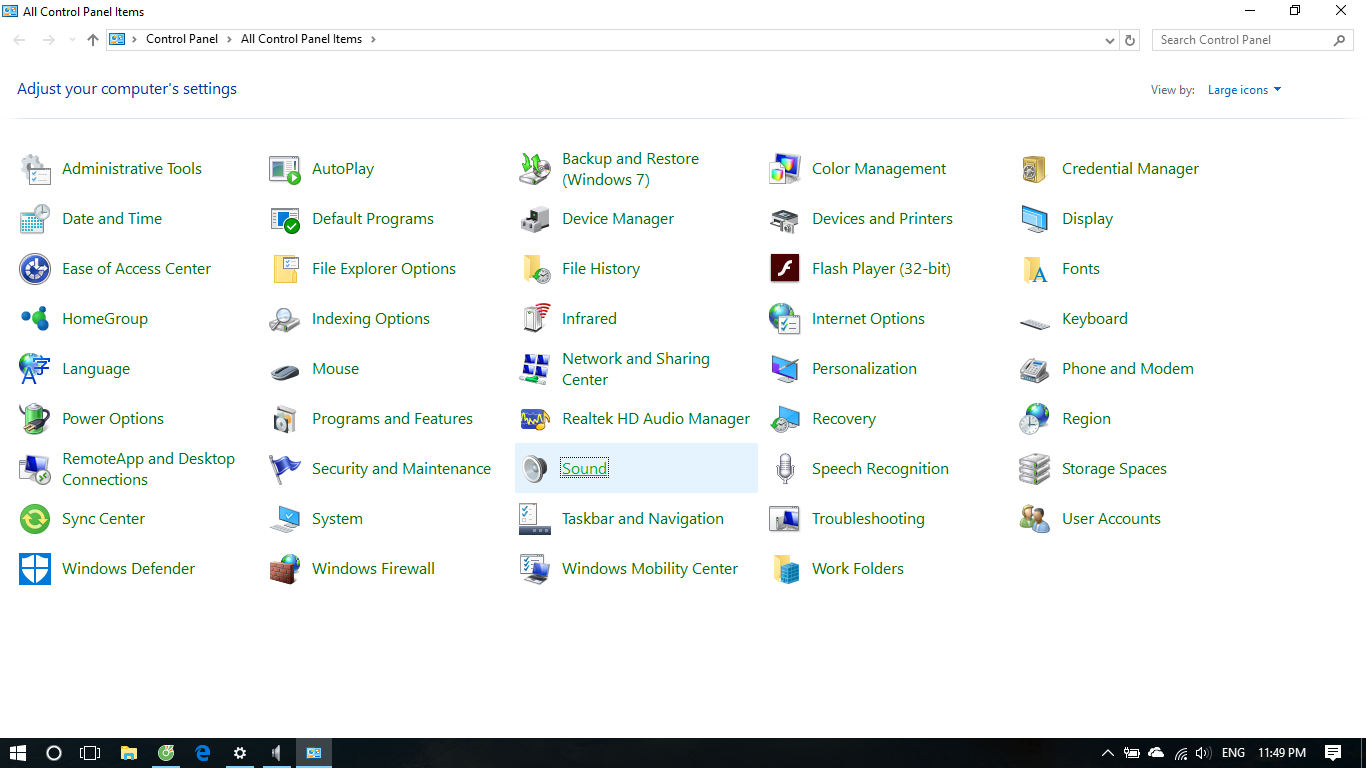
Task: Open the System link
Action: (337, 519)
